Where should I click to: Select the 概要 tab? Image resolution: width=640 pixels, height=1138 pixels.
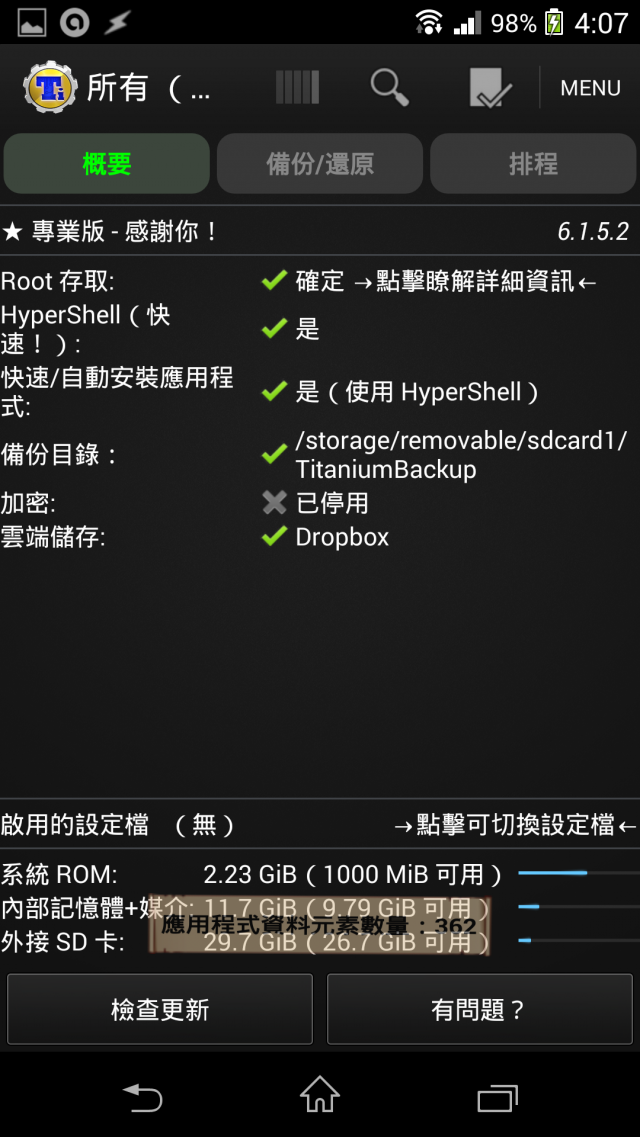(107, 164)
